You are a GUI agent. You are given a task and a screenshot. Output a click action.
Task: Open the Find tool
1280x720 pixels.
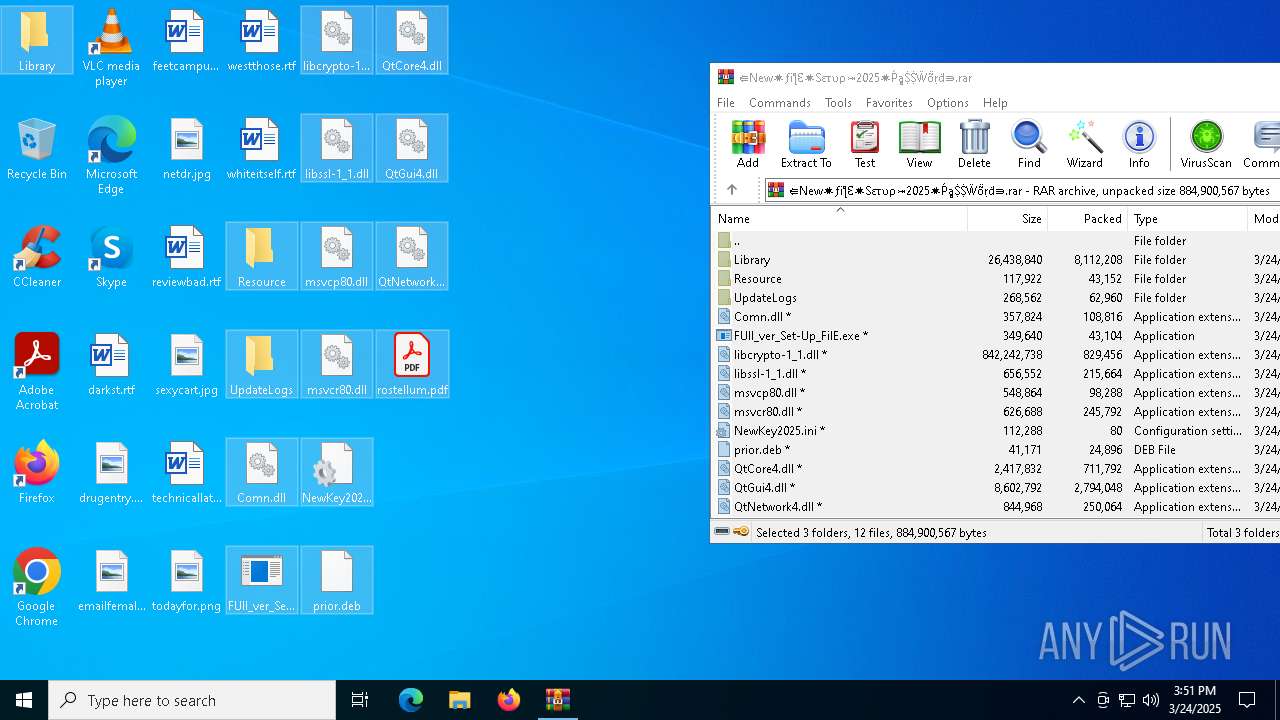[1029, 144]
